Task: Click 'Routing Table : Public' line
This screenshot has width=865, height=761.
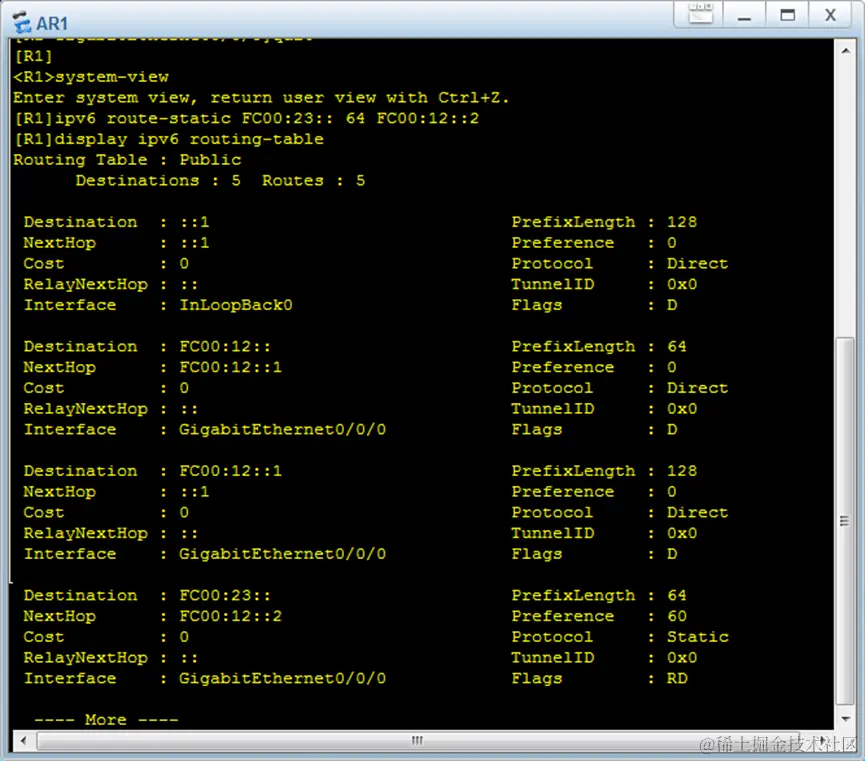Action: click(127, 160)
